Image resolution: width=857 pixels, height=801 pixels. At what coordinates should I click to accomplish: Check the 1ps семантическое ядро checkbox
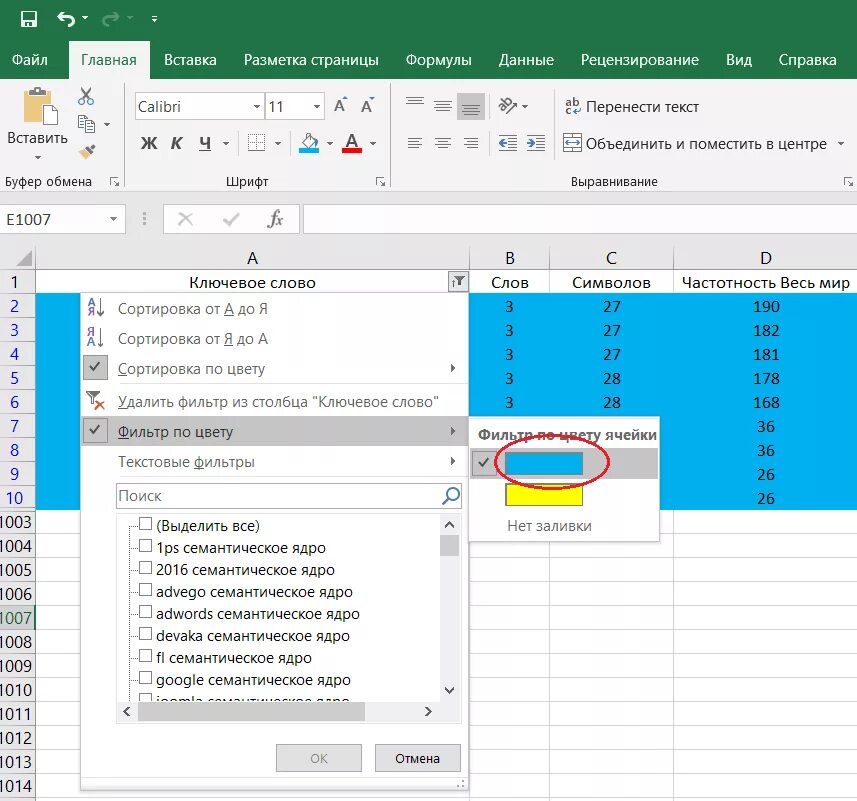[x=145, y=546]
